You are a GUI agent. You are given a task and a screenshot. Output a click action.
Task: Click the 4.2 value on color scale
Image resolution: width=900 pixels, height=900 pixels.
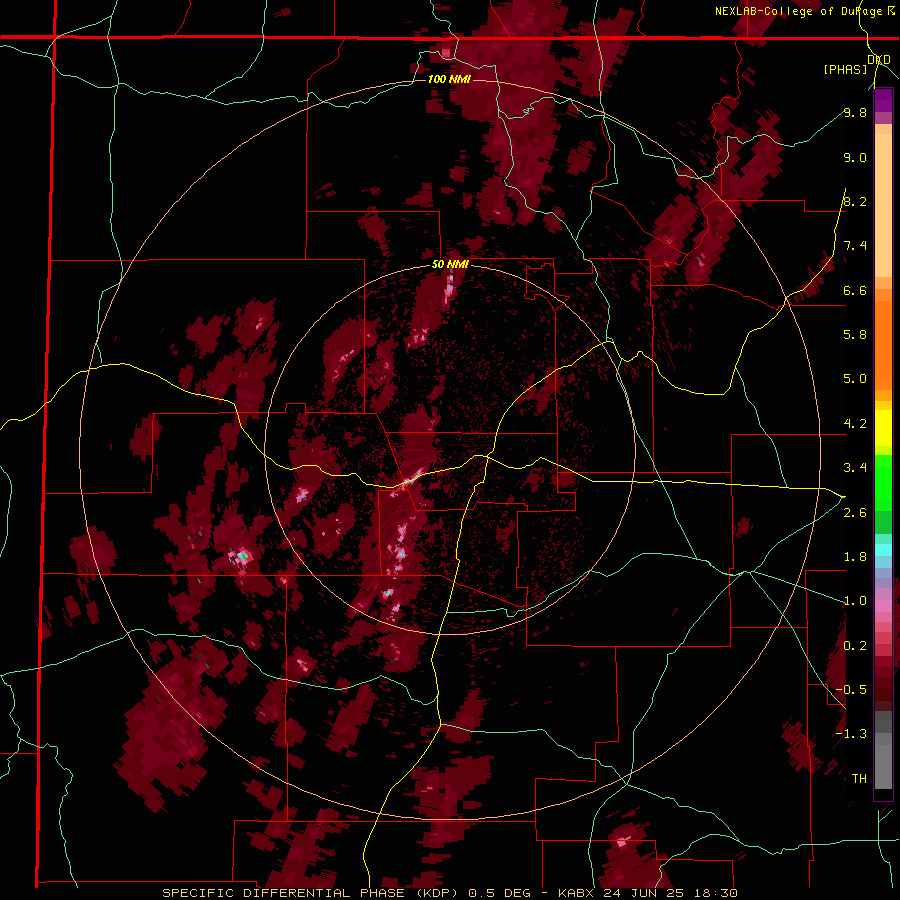(855, 424)
